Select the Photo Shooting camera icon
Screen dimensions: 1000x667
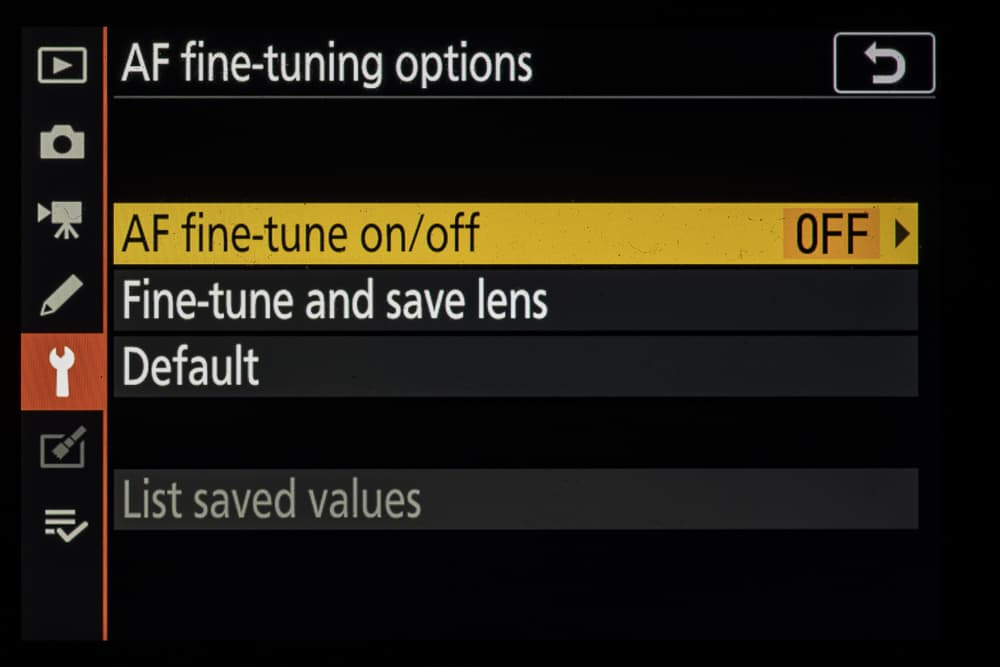(x=62, y=143)
